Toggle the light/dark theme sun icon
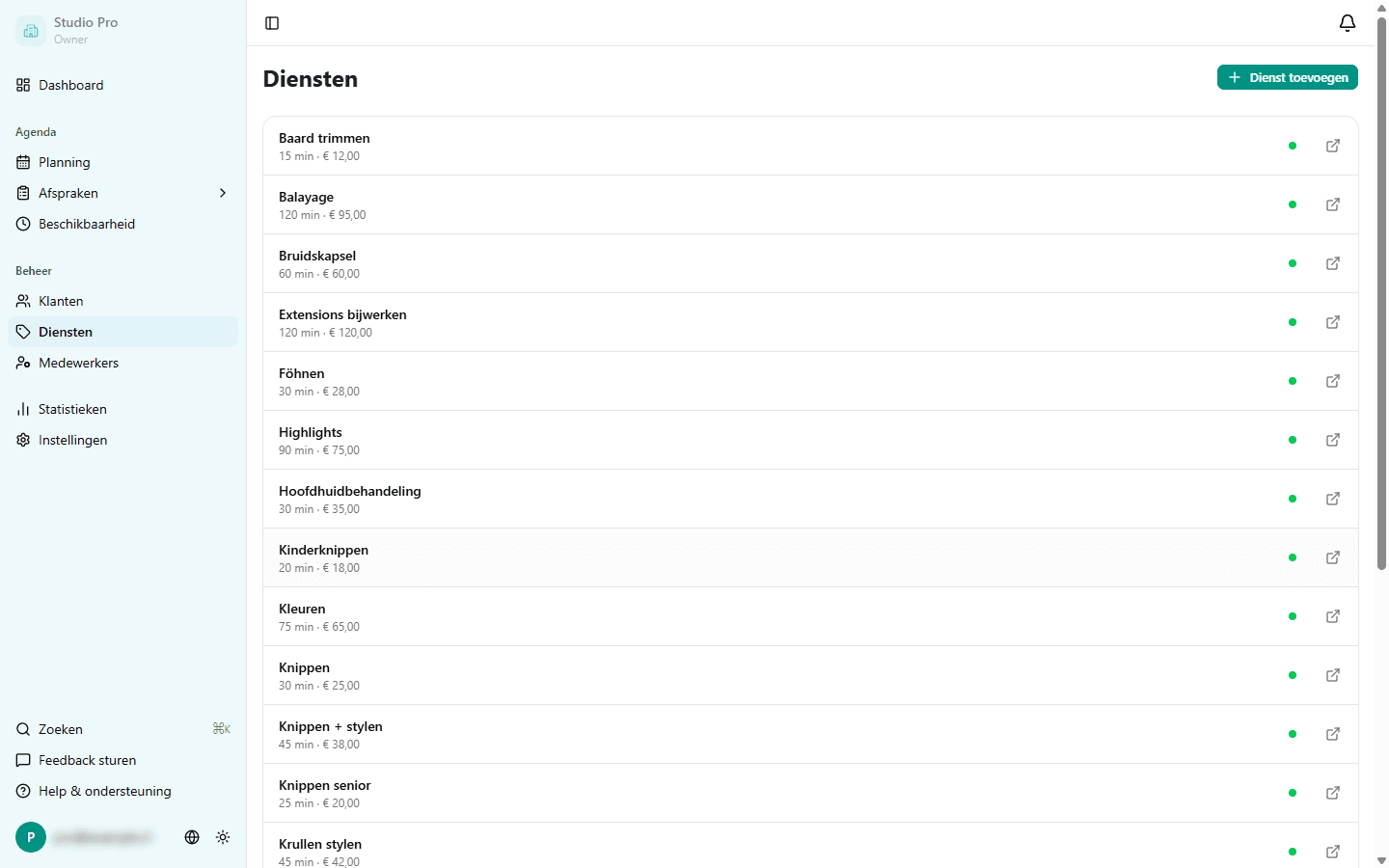This screenshot has width=1389, height=868. pos(223,837)
